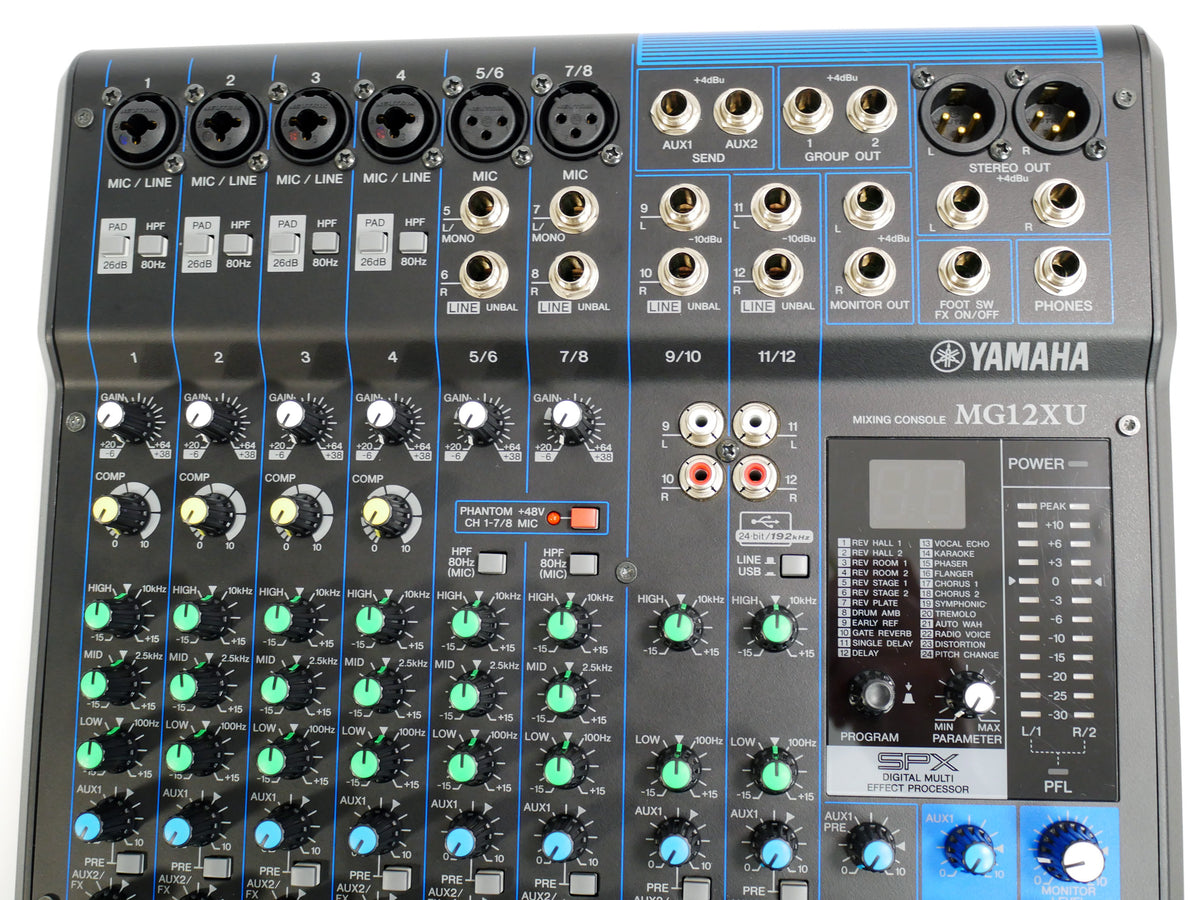The image size is (1200, 900).
Task: Adjust the channel 3 HIGH EQ knob
Action: point(286,619)
